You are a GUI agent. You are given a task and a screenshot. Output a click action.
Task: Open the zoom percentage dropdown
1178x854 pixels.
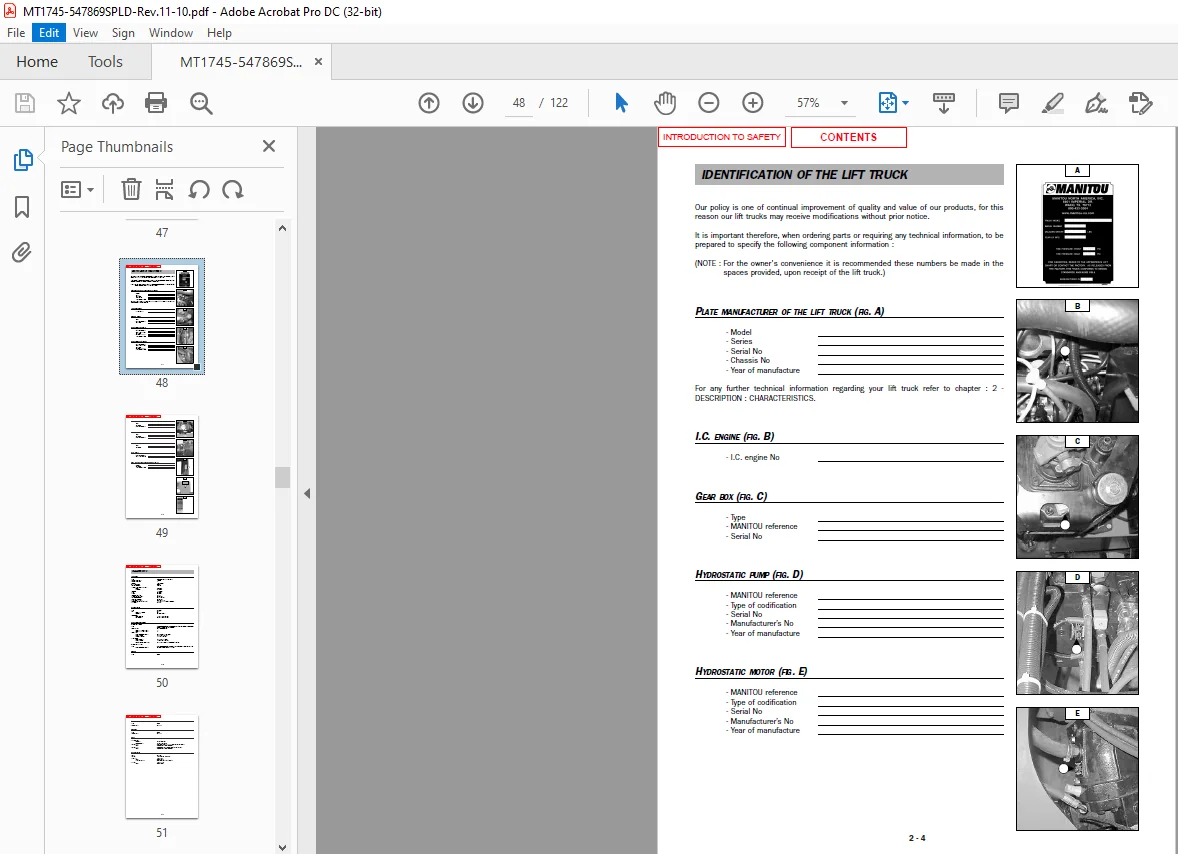844,103
